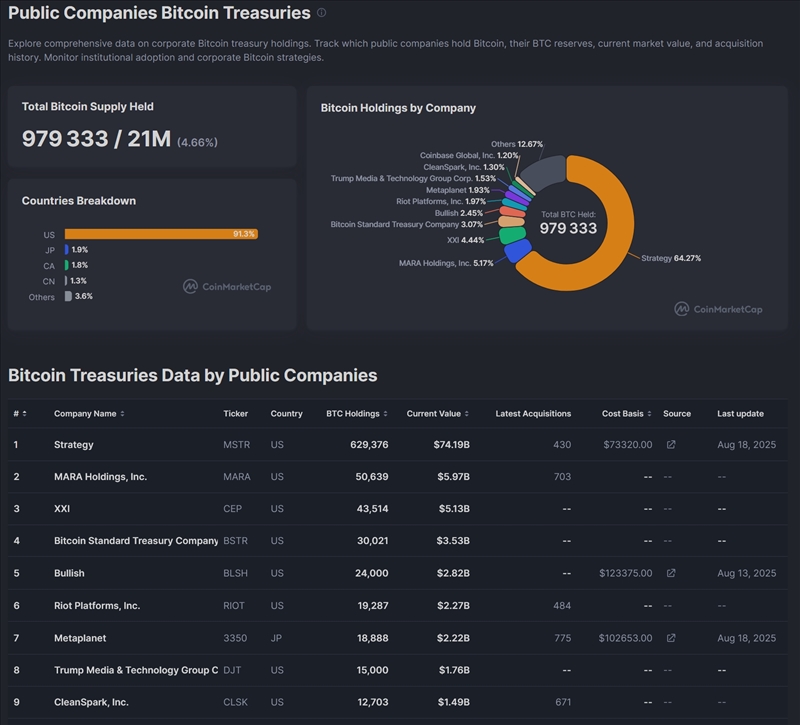Click the Strategy company name in row 1
Image resolution: width=800 pixels, height=725 pixels.
pyautogui.click(x=74, y=445)
